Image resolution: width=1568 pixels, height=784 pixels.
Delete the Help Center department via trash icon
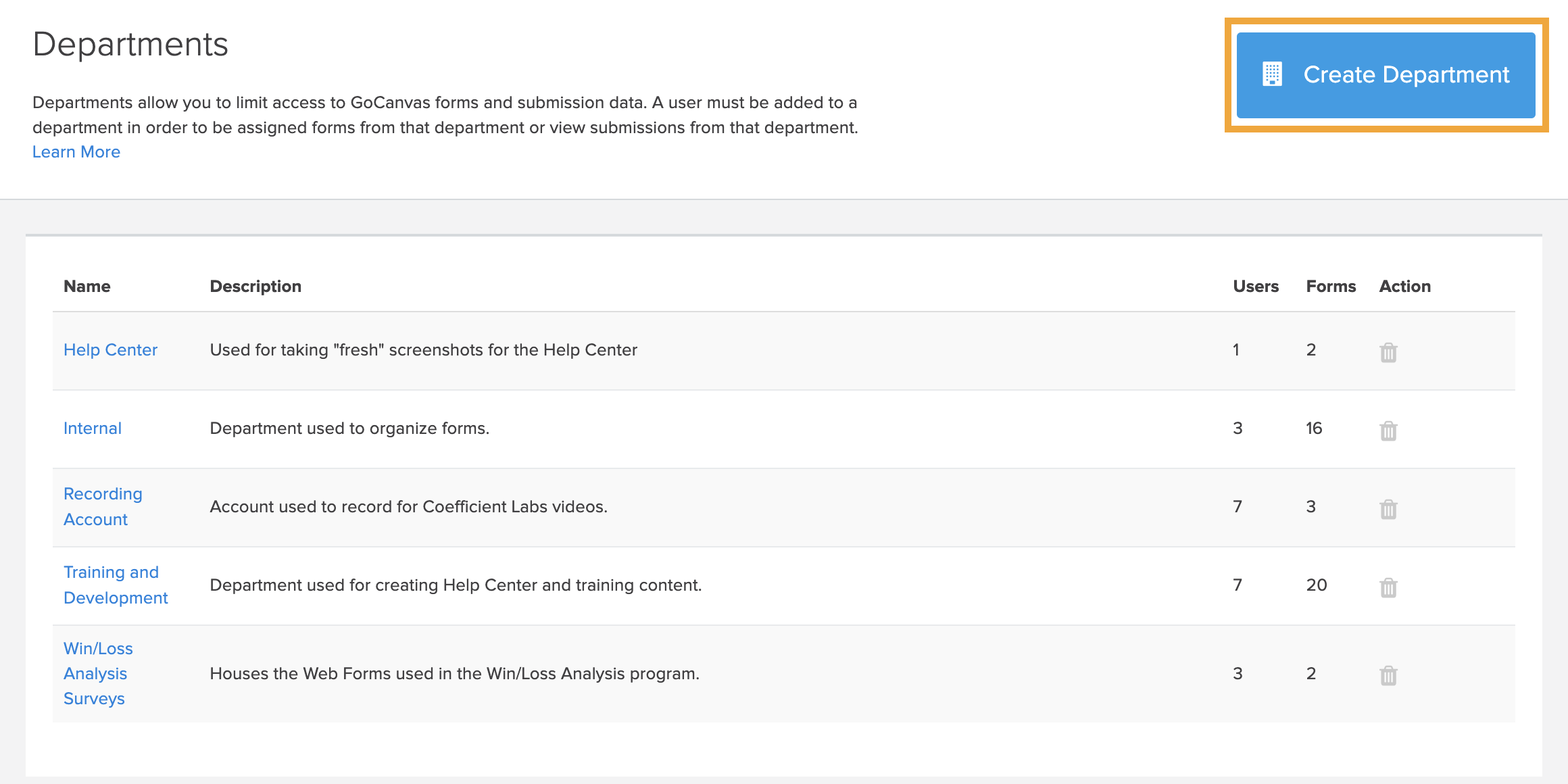point(1389,351)
